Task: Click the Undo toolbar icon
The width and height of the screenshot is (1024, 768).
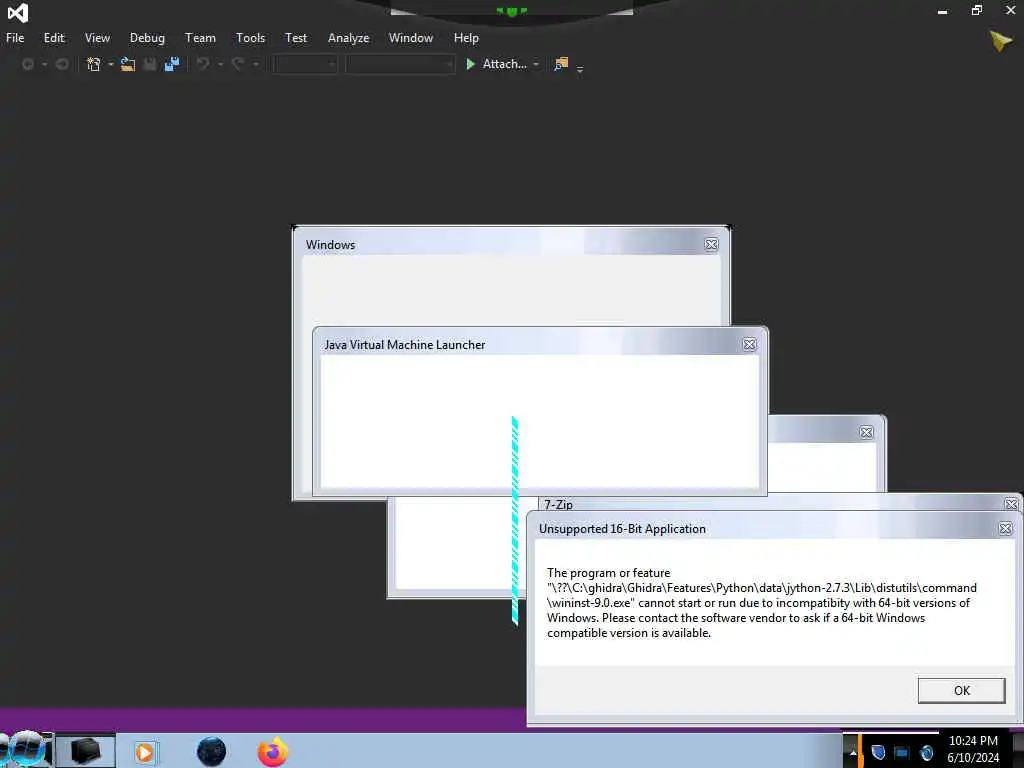Action: point(203,64)
